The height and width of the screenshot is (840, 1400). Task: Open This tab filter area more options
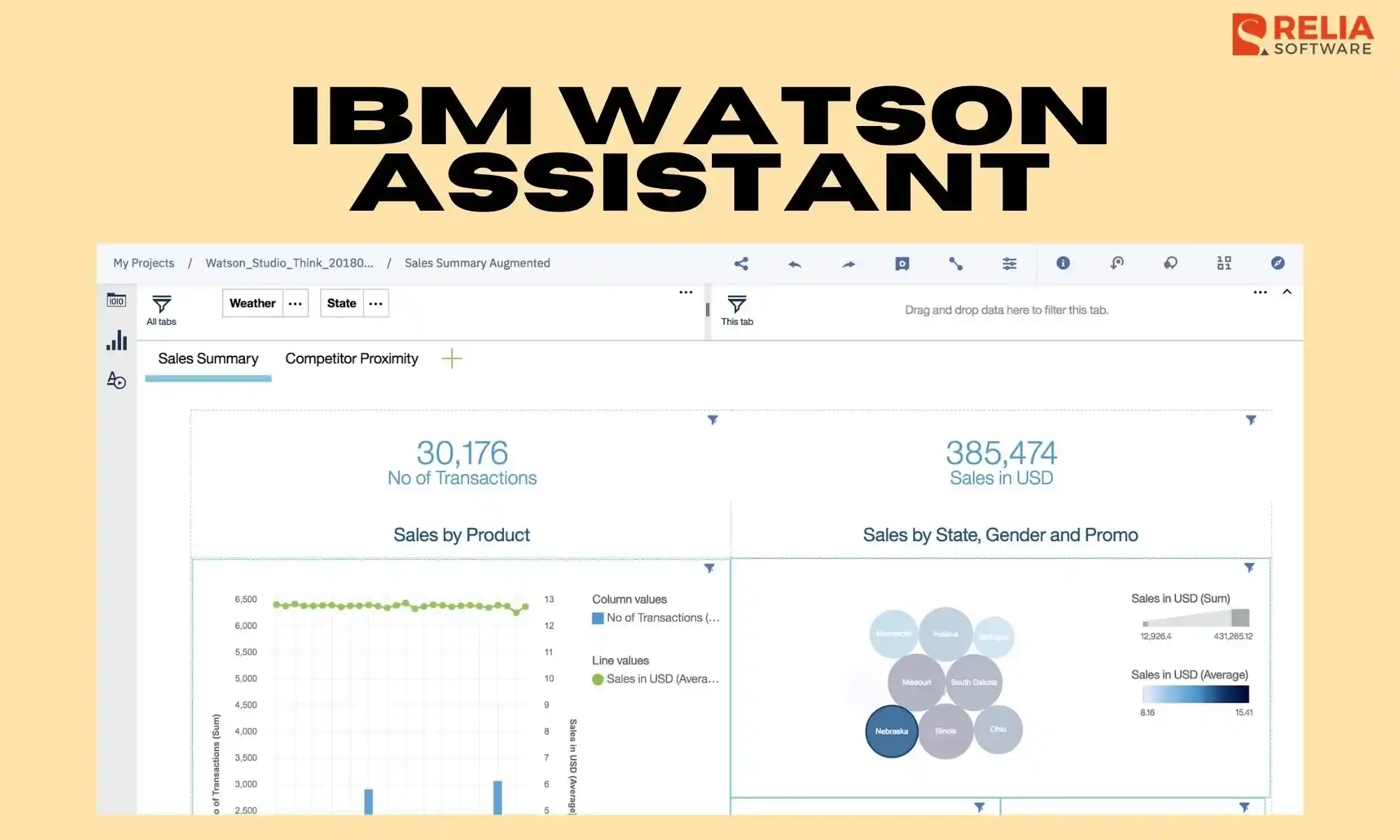(1260, 293)
